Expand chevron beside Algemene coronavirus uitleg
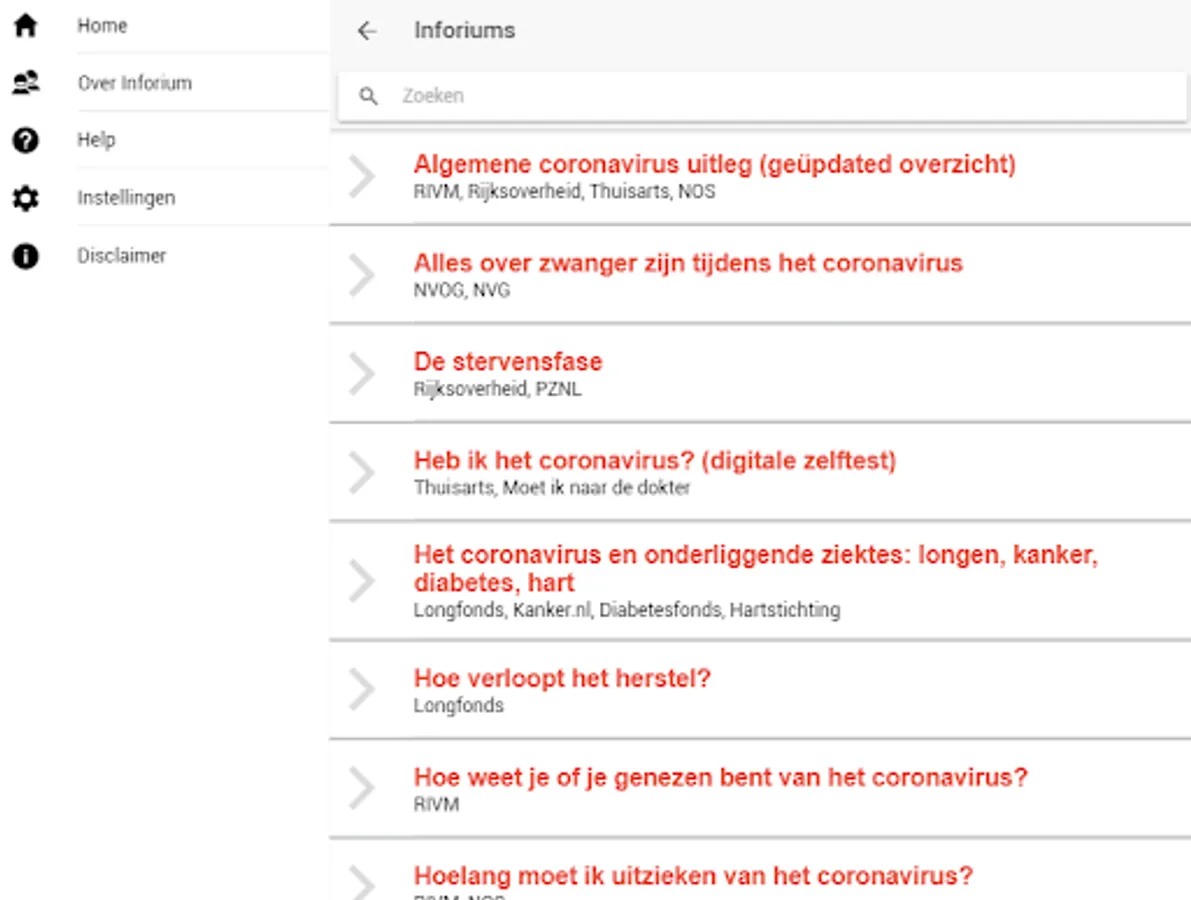Image resolution: width=1191 pixels, height=900 pixels. click(x=361, y=177)
